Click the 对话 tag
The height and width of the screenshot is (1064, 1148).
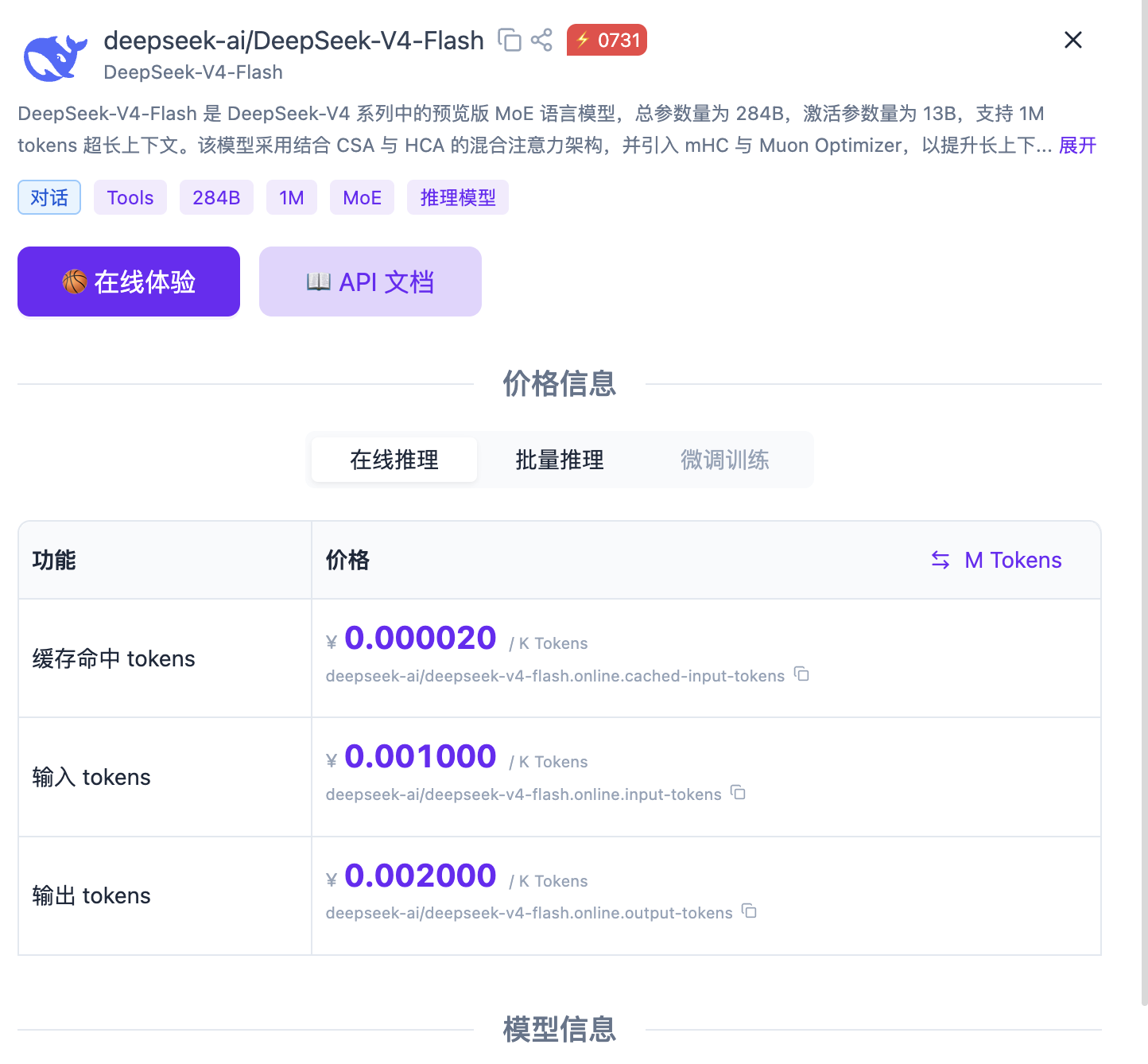coord(49,197)
